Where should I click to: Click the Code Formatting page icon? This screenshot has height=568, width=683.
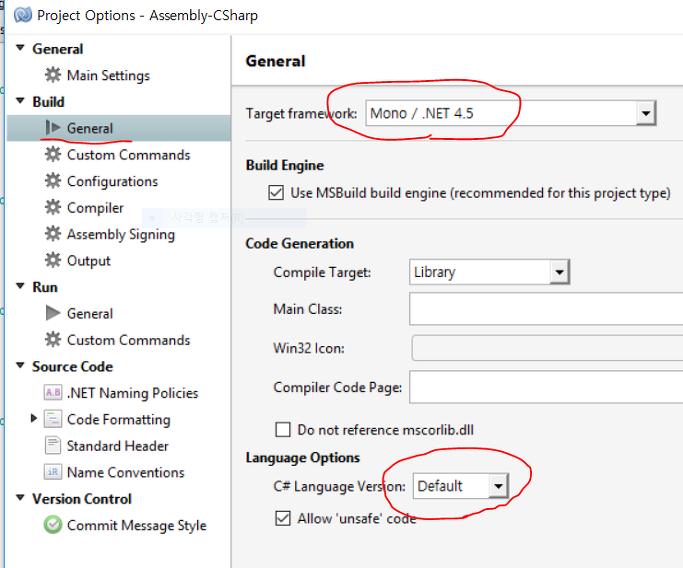click(53, 419)
